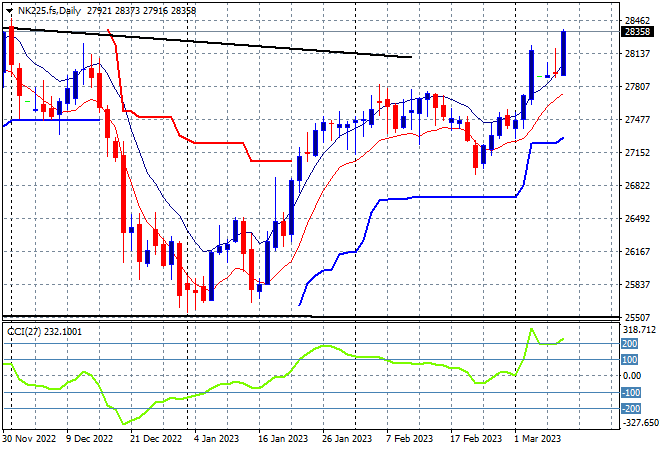Click the -100 level marker on CCI scale

pos(631,393)
